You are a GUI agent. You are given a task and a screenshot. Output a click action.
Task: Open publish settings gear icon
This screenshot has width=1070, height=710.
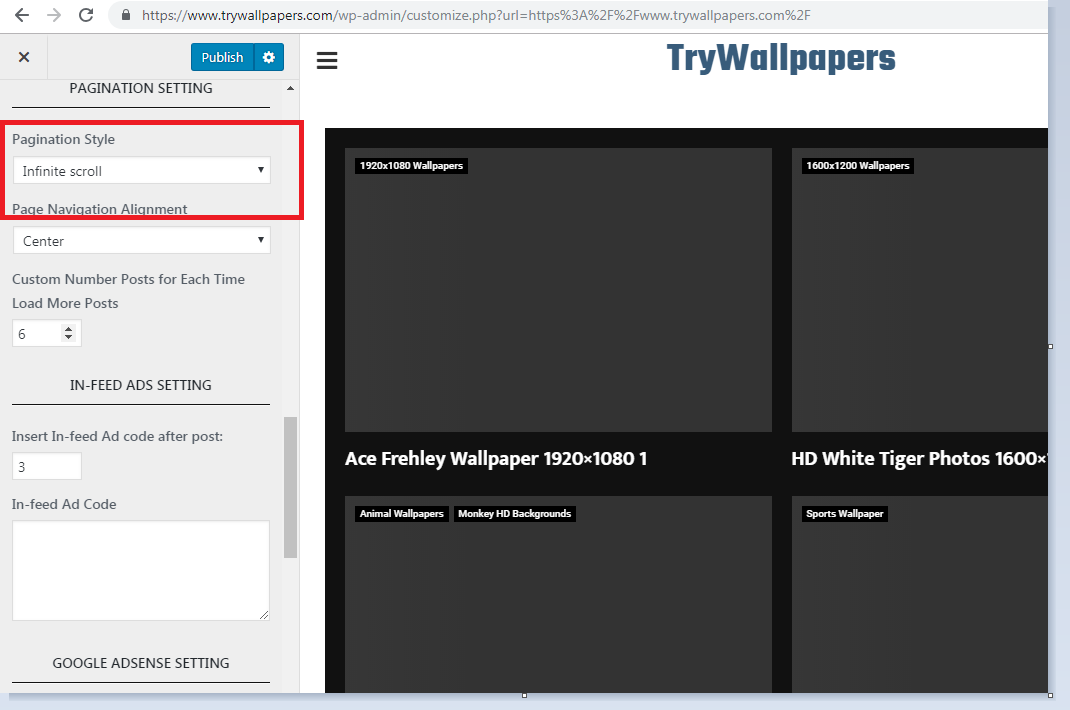pyautogui.click(x=268, y=57)
